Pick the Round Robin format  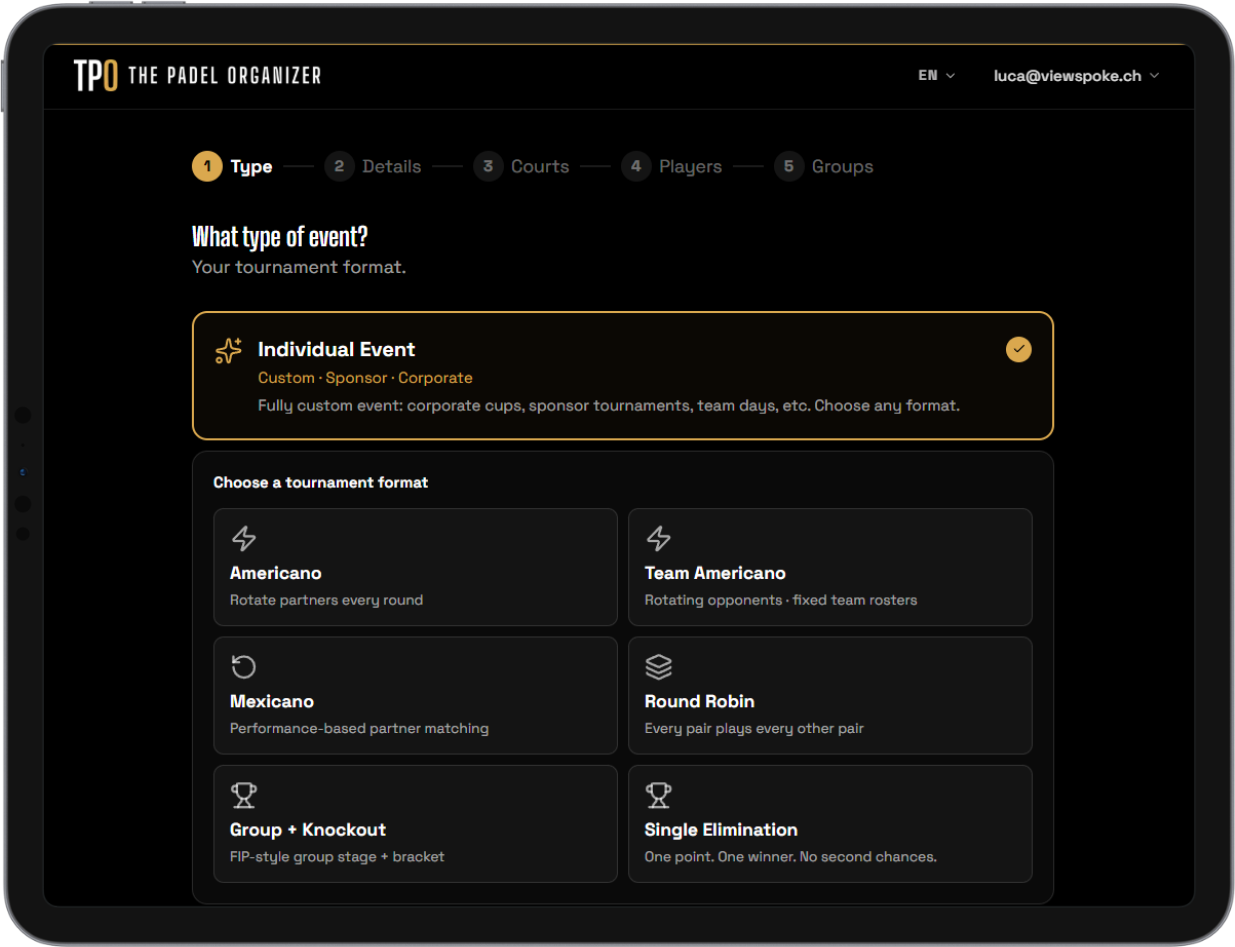click(x=830, y=695)
